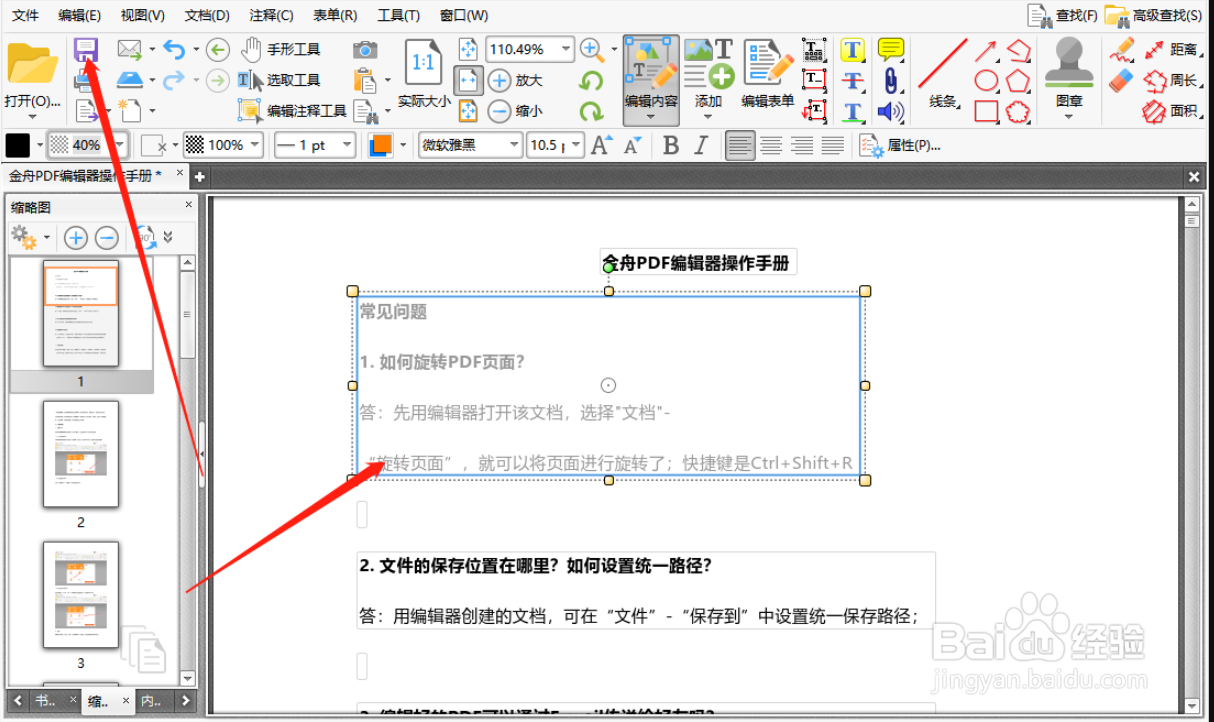The image size is (1214, 722).
Task: Rotate view counterclockwise with green arrow
Action: (x=592, y=80)
